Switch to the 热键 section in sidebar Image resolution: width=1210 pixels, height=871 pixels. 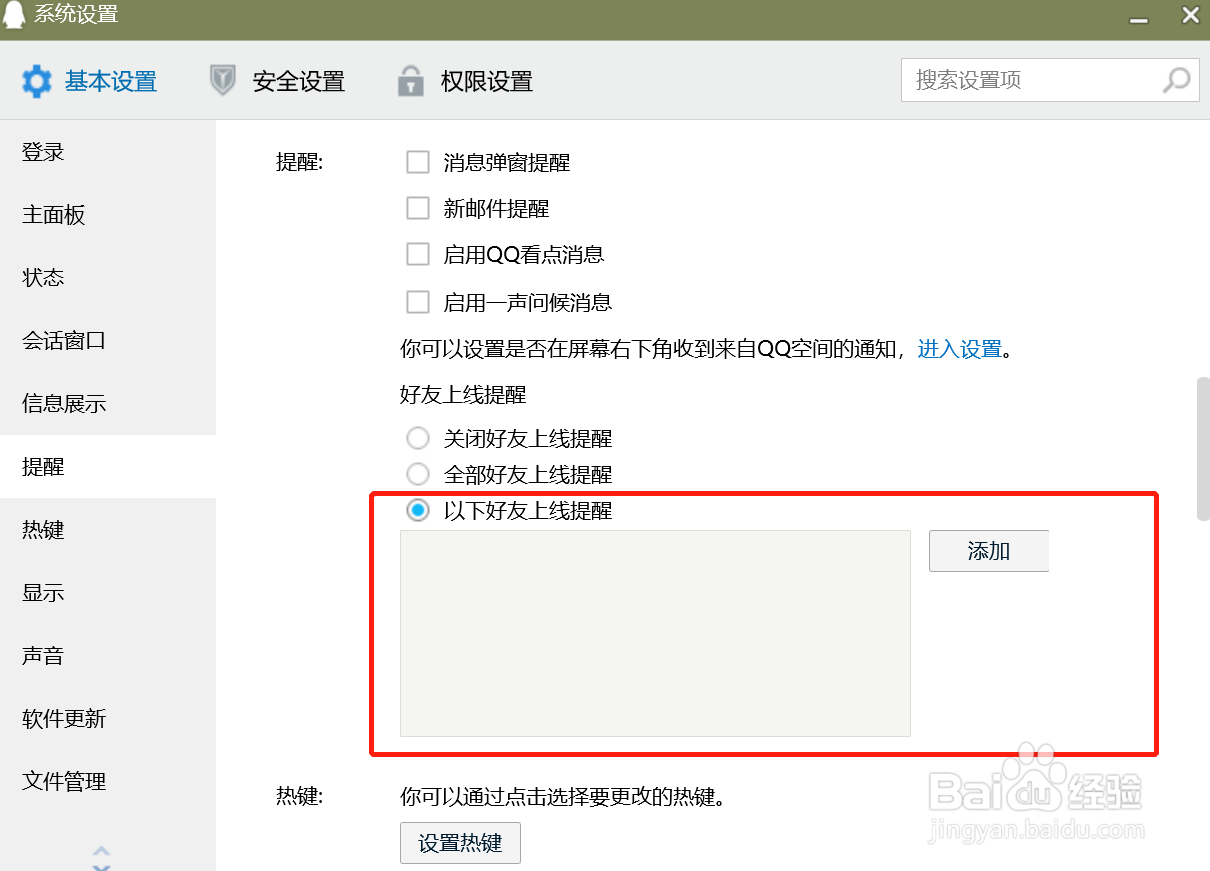pyautogui.click(x=44, y=529)
